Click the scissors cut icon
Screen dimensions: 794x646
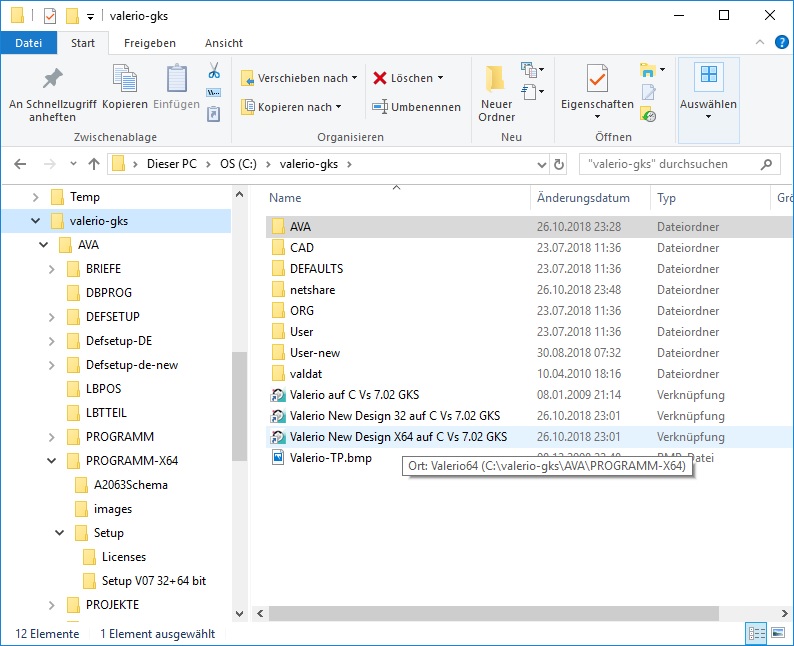pos(213,71)
